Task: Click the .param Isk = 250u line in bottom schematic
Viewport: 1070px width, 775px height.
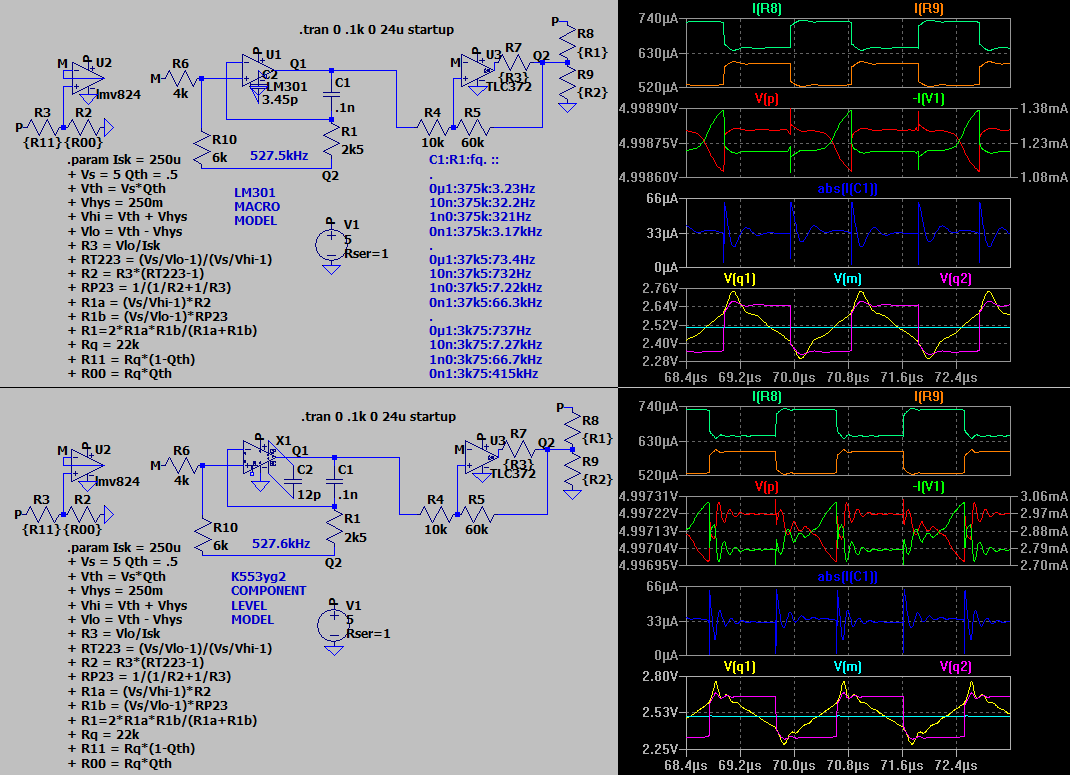Action: [124, 548]
